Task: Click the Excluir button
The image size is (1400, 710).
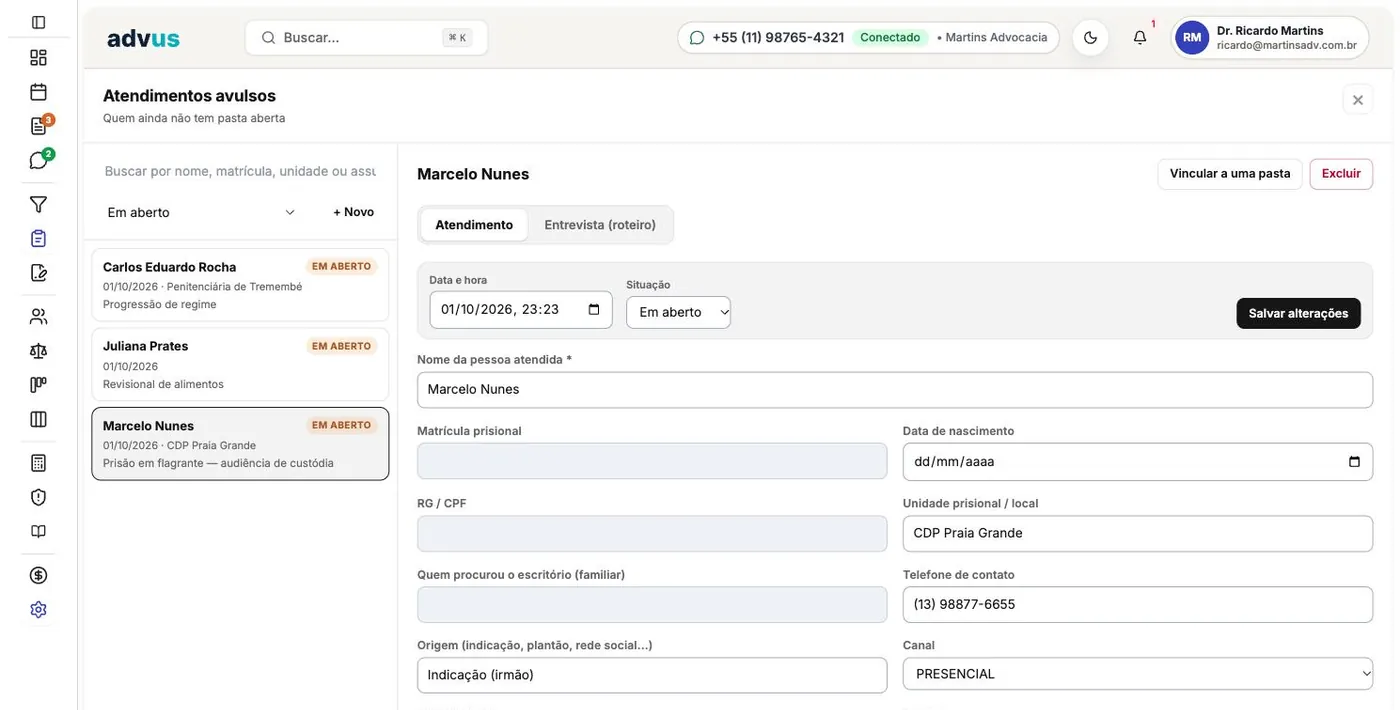Action: click(1341, 174)
